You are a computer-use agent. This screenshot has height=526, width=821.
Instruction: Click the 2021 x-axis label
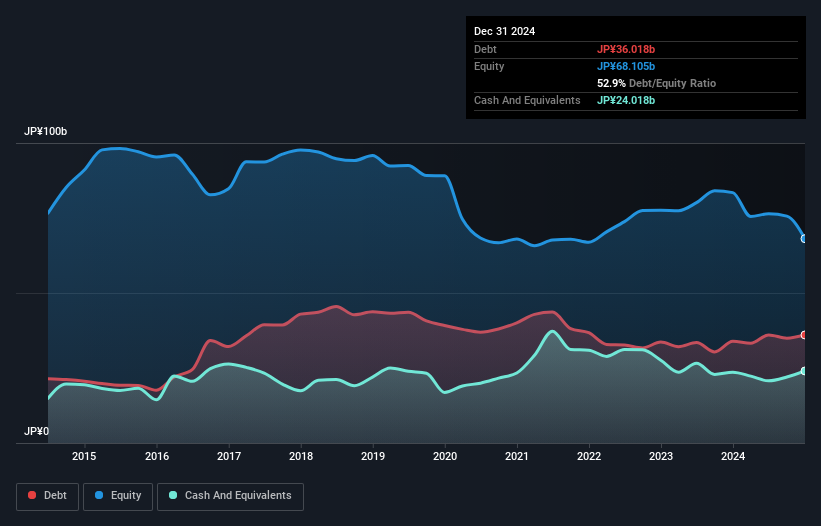tap(517, 456)
